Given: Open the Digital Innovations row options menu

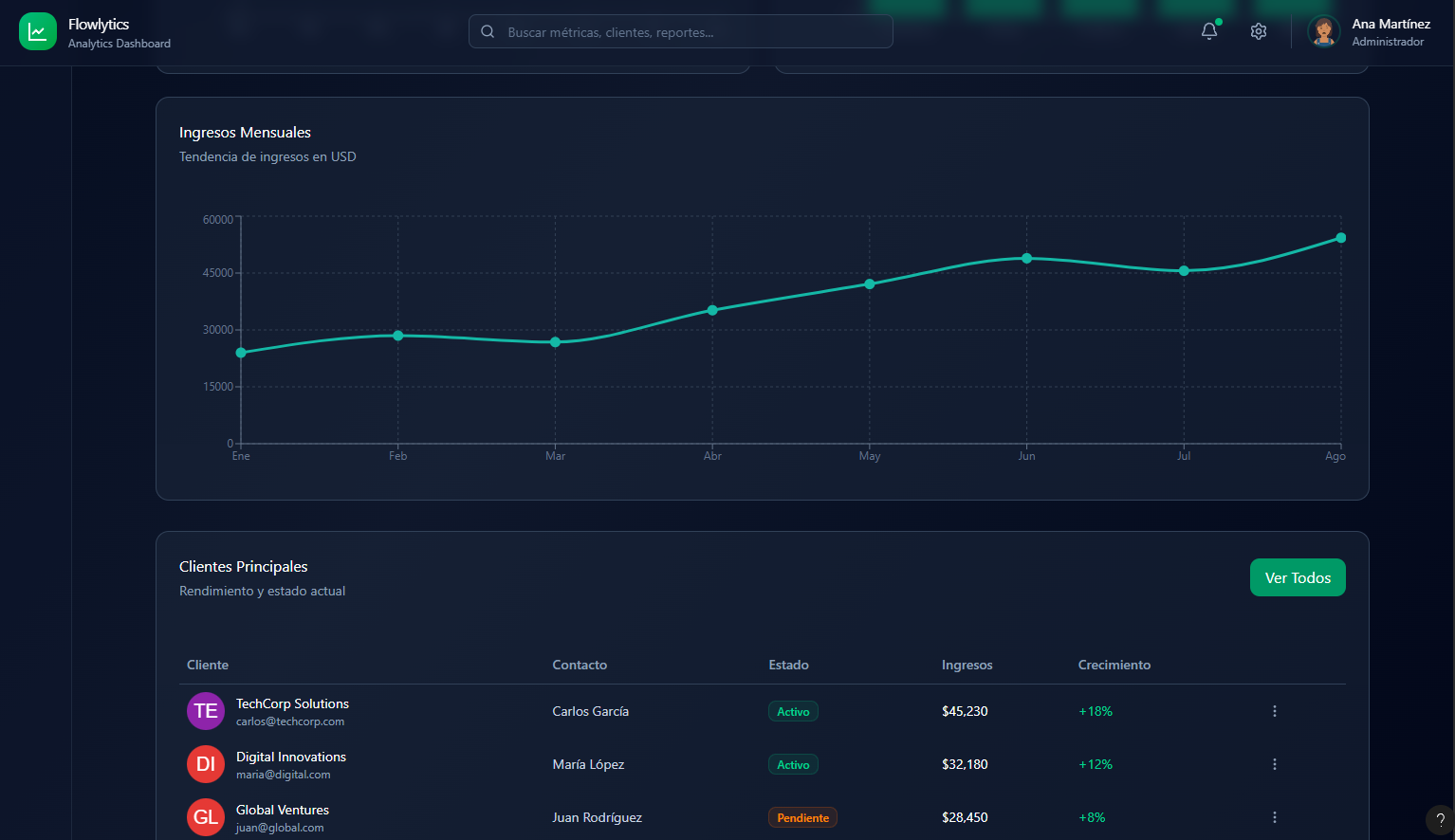Looking at the screenshot, I should pos(1275,764).
